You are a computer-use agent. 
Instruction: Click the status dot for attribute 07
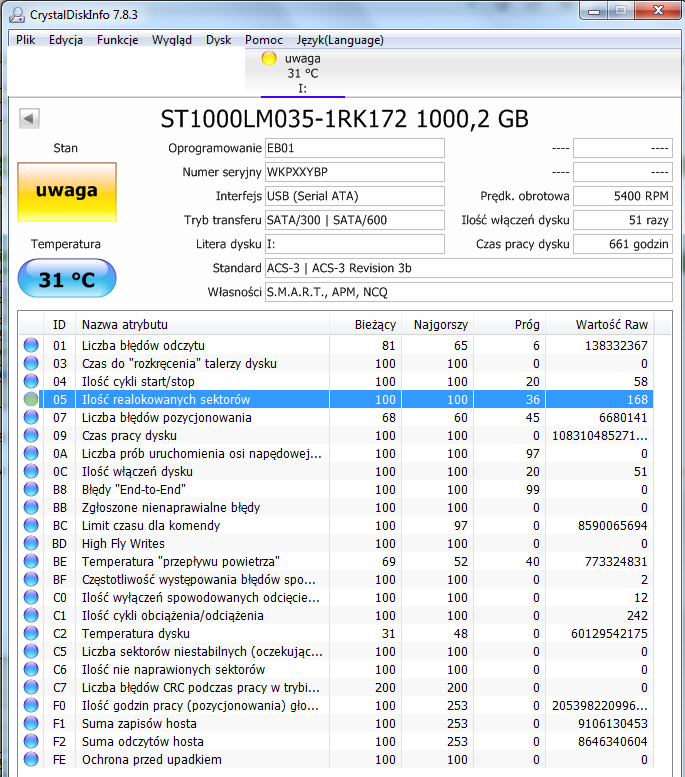coord(31,417)
